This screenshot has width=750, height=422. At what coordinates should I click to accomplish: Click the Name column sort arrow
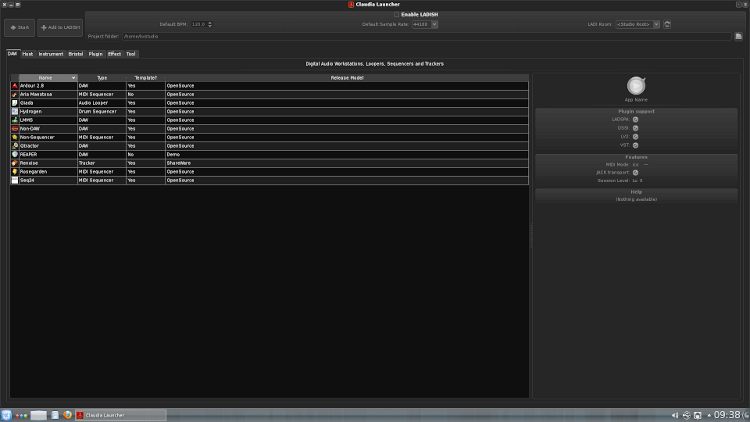[x=73, y=78]
